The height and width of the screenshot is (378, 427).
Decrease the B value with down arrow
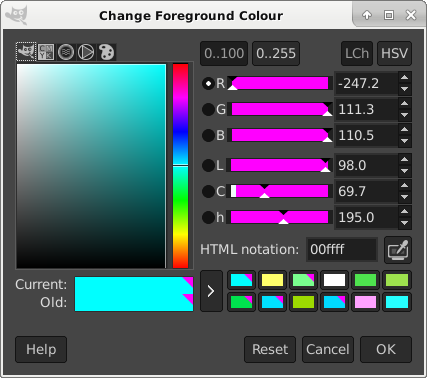[405, 141]
